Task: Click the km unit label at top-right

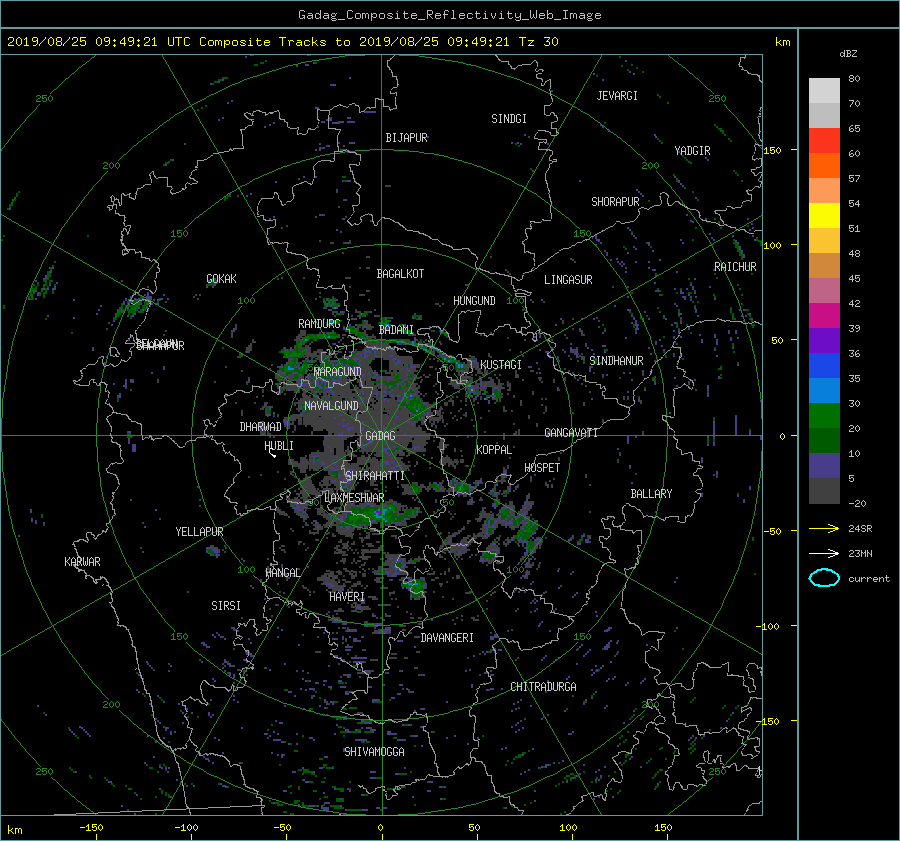Action: (782, 42)
